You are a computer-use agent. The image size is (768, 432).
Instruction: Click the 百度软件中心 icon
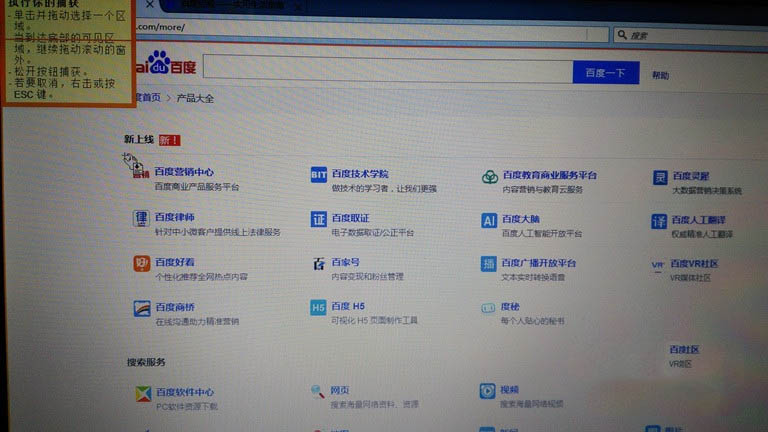141,394
